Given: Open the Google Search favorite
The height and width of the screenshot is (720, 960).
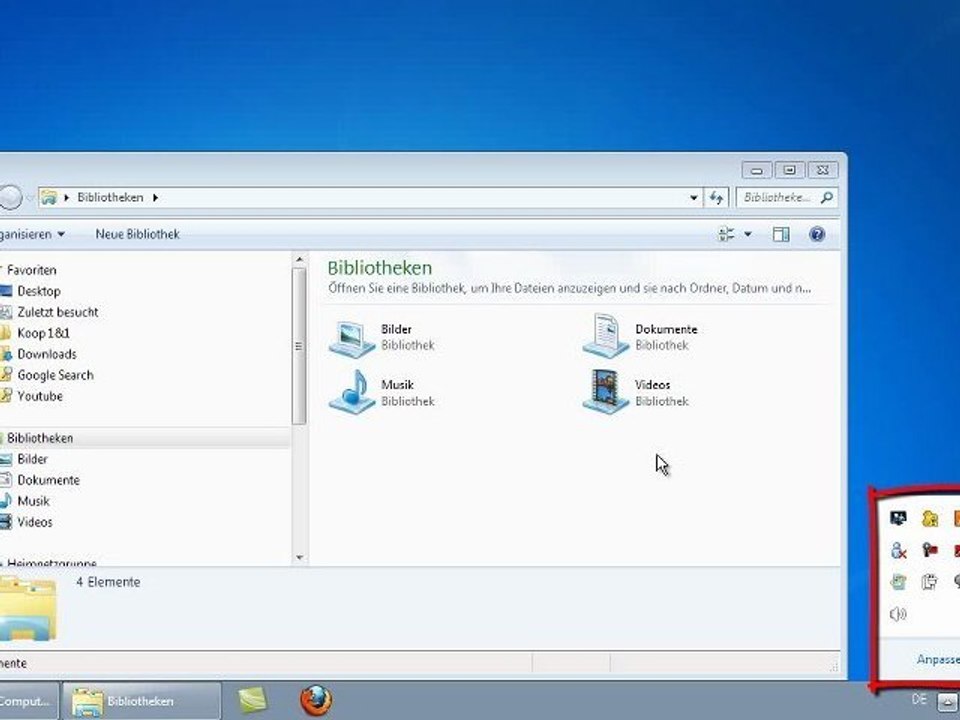Looking at the screenshot, I should [x=55, y=375].
